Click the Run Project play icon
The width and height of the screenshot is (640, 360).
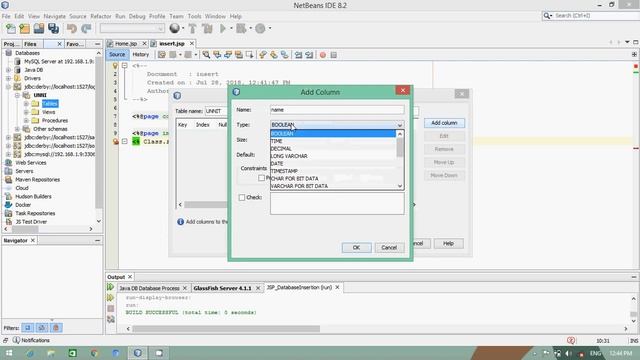pos(223,28)
